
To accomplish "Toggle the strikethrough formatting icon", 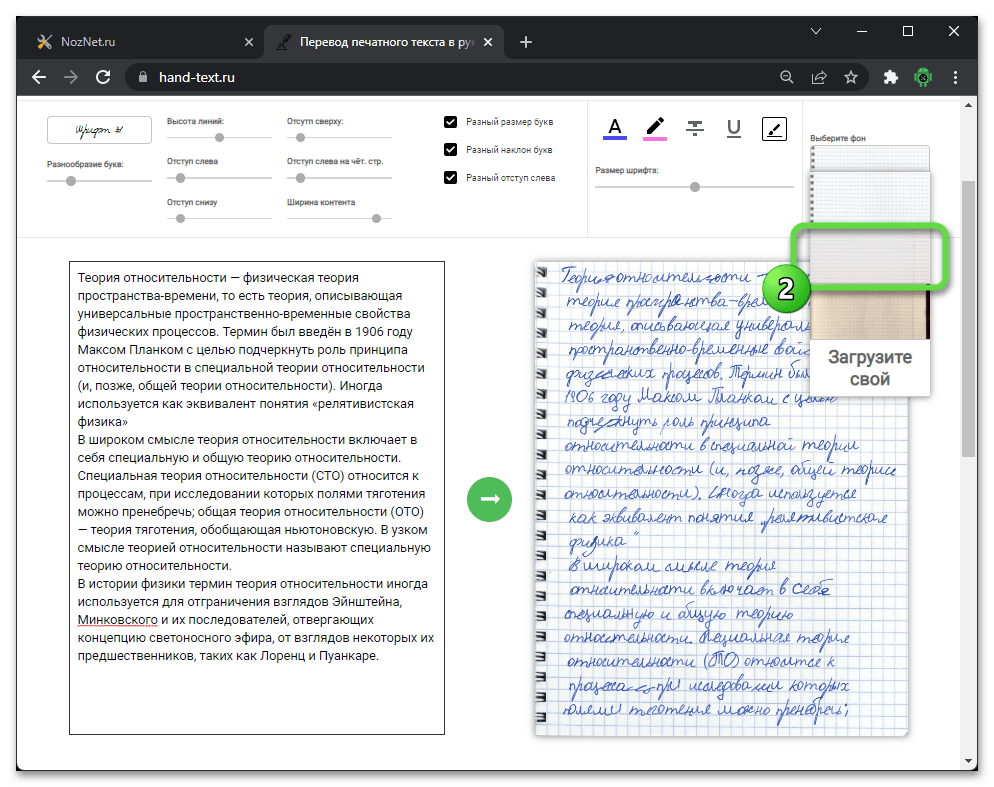I will 695,128.
